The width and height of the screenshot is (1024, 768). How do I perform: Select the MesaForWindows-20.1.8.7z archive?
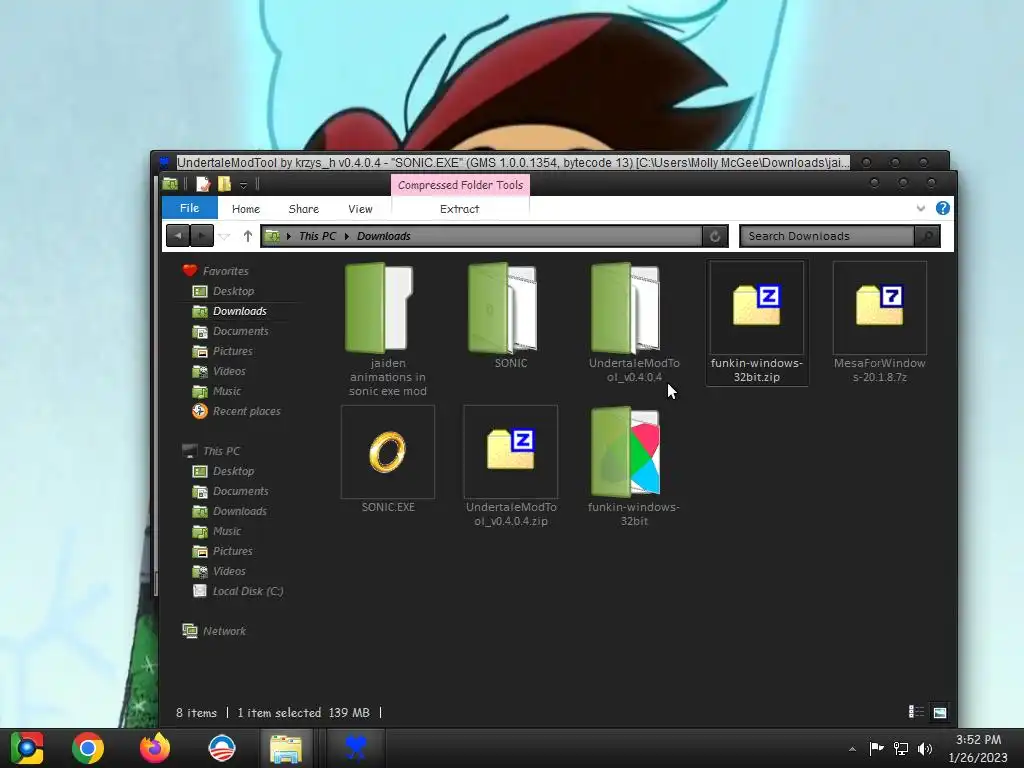[879, 323]
